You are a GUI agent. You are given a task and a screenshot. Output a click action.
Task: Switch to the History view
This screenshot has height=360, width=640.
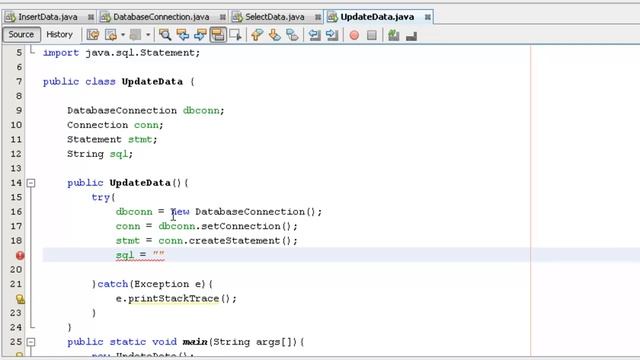[x=59, y=35]
